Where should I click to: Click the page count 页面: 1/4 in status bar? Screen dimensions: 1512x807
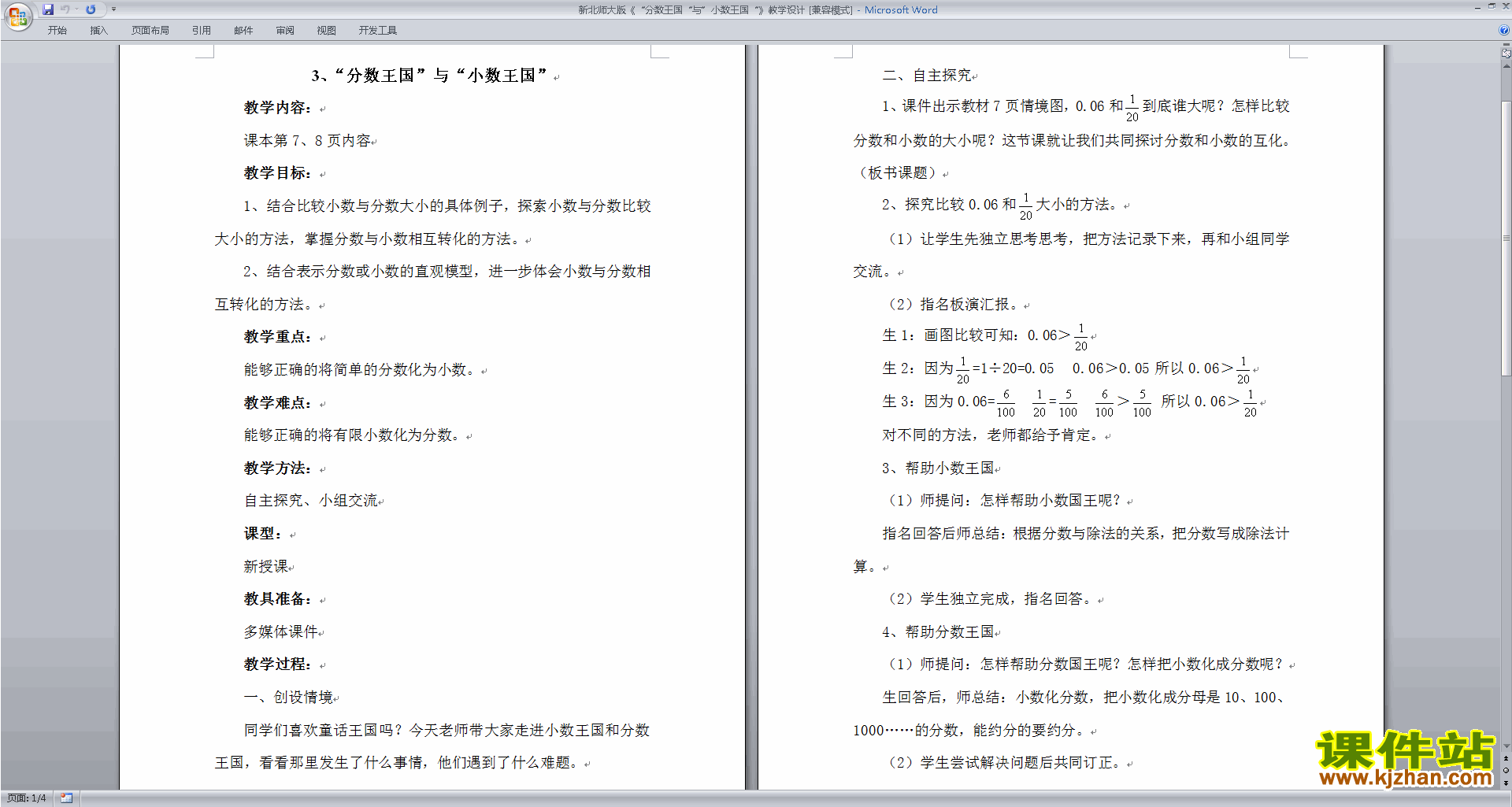tap(26, 798)
